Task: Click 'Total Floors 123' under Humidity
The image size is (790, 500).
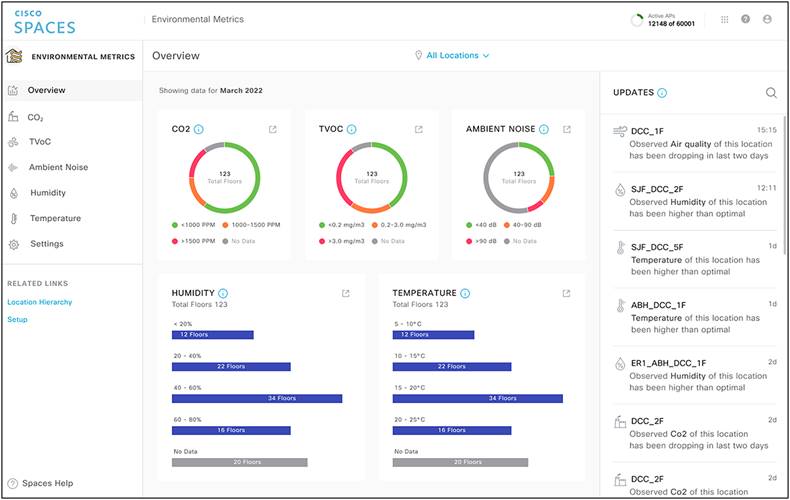Action: (200, 304)
